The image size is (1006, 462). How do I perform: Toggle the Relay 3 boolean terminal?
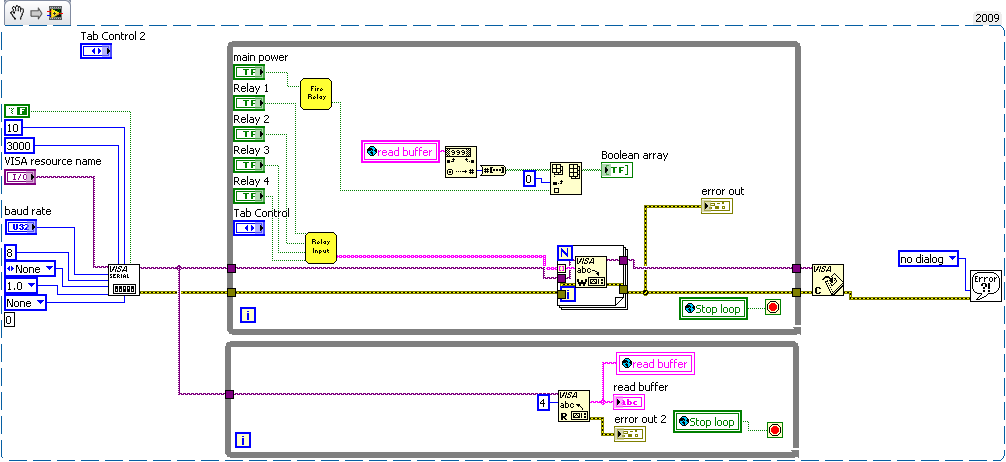coord(249,164)
